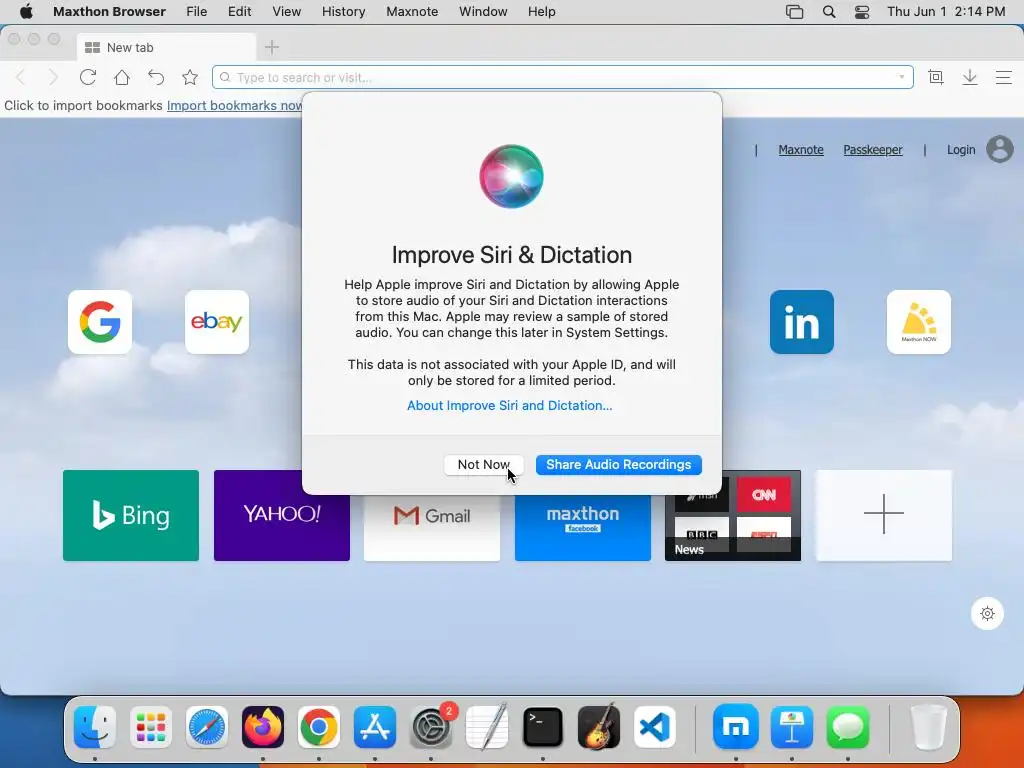Image resolution: width=1024 pixels, height=768 pixels.
Task: Click the Not Now button
Action: point(483,464)
